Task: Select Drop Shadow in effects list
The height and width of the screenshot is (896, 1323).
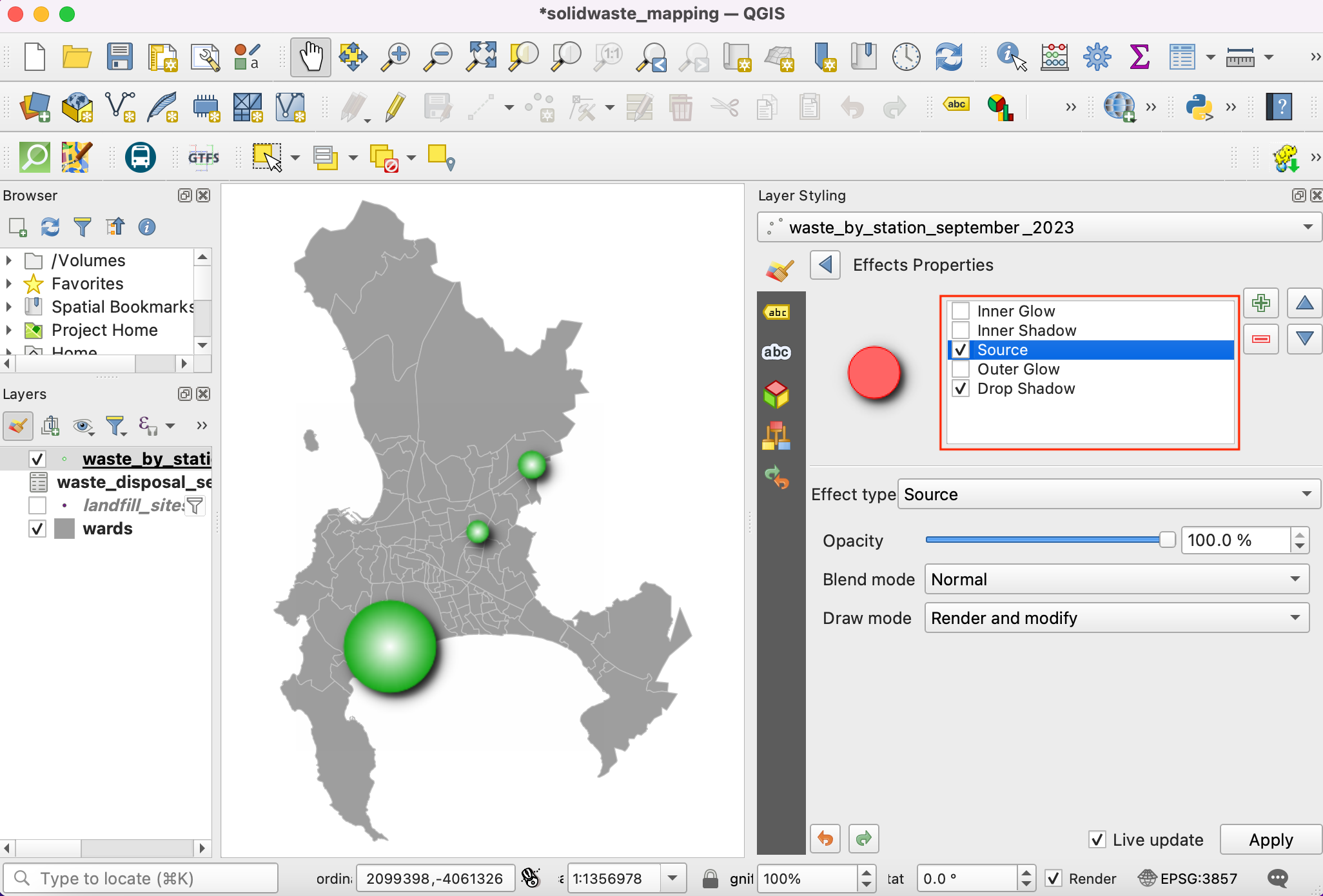Action: click(1026, 389)
